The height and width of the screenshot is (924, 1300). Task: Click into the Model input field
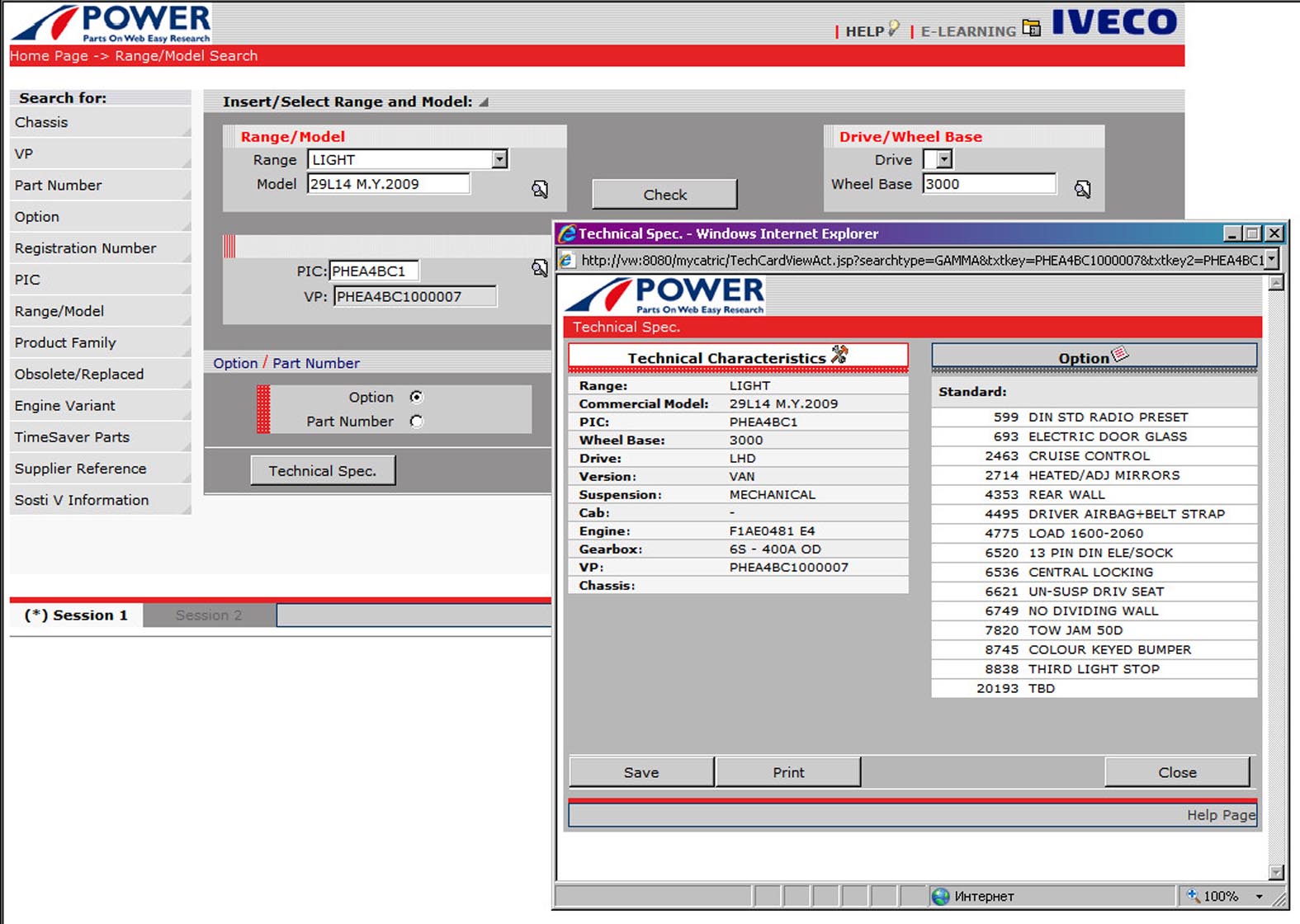(388, 184)
